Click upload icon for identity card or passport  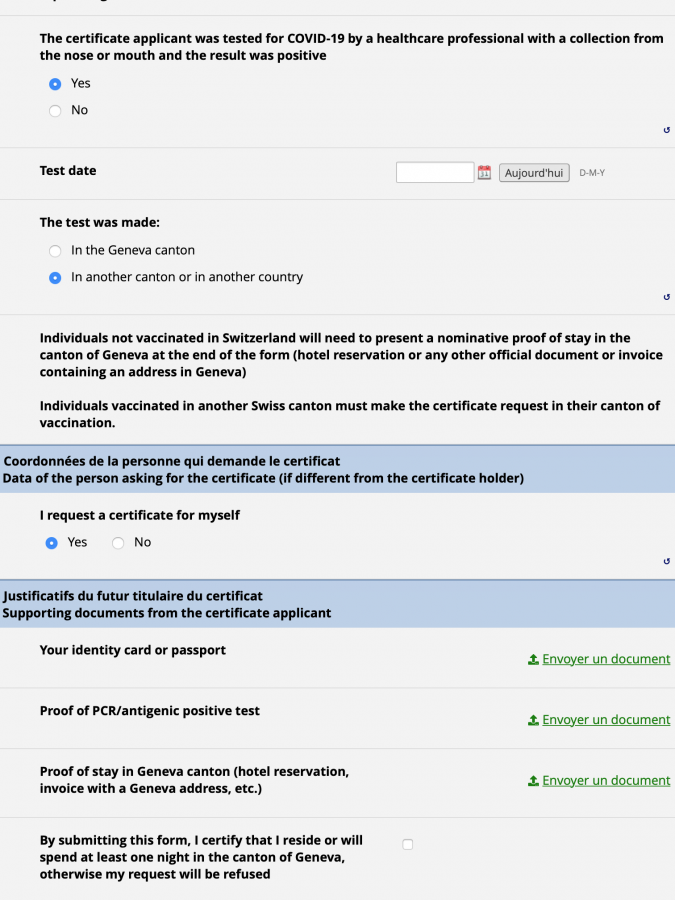(x=533, y=660)
